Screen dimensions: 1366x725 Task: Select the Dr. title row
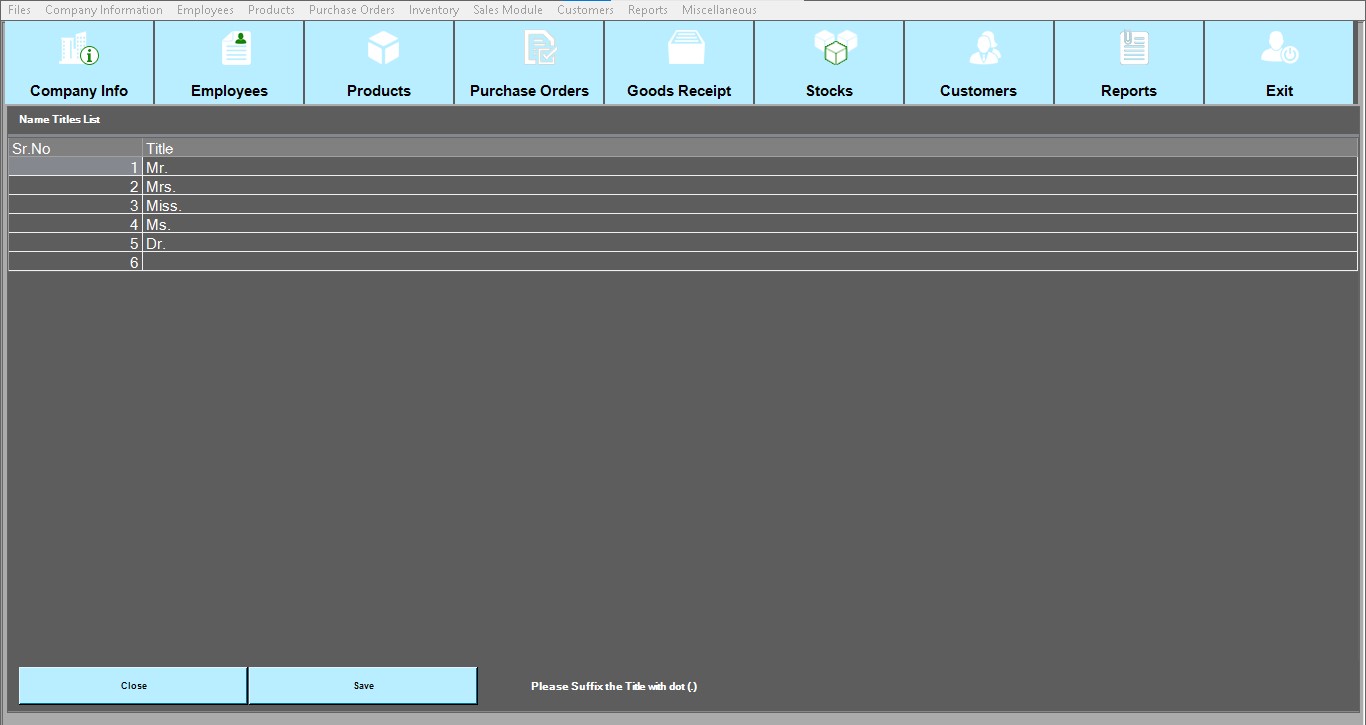[750, 243]
